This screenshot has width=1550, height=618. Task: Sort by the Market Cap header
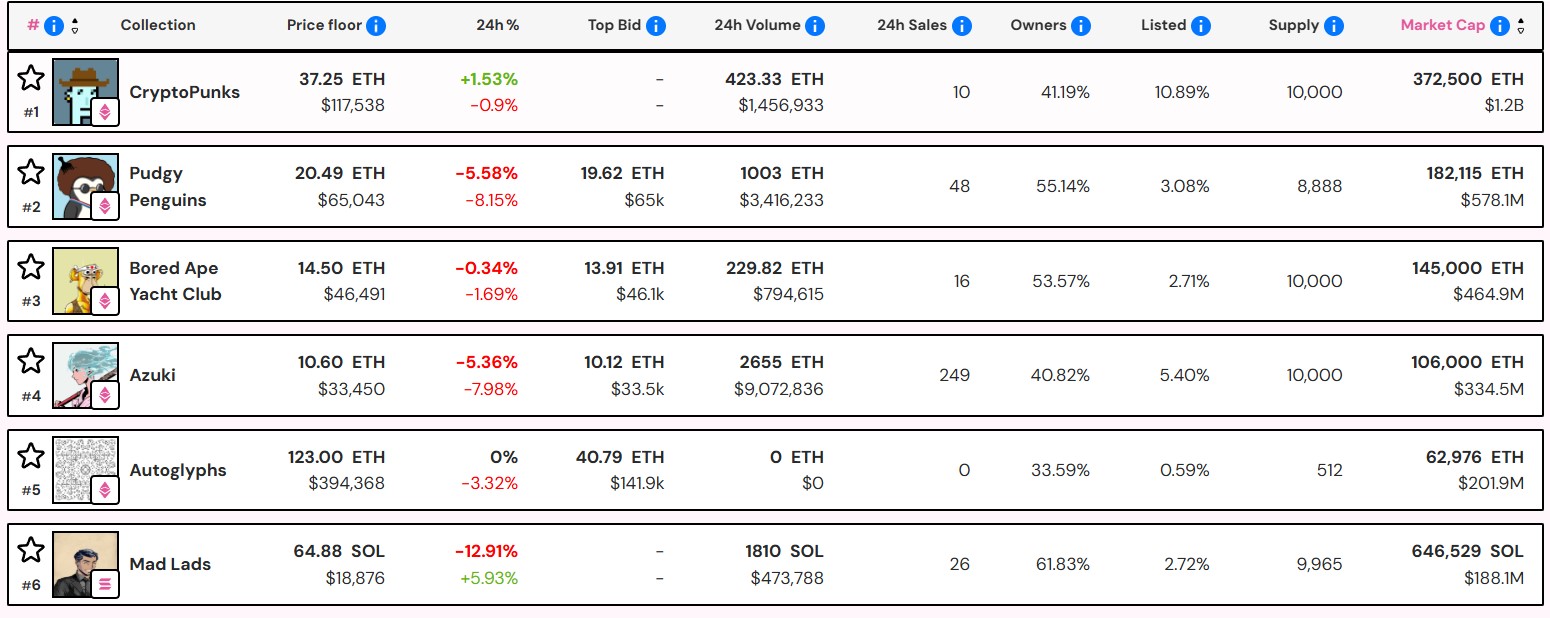pos(1442,25)
